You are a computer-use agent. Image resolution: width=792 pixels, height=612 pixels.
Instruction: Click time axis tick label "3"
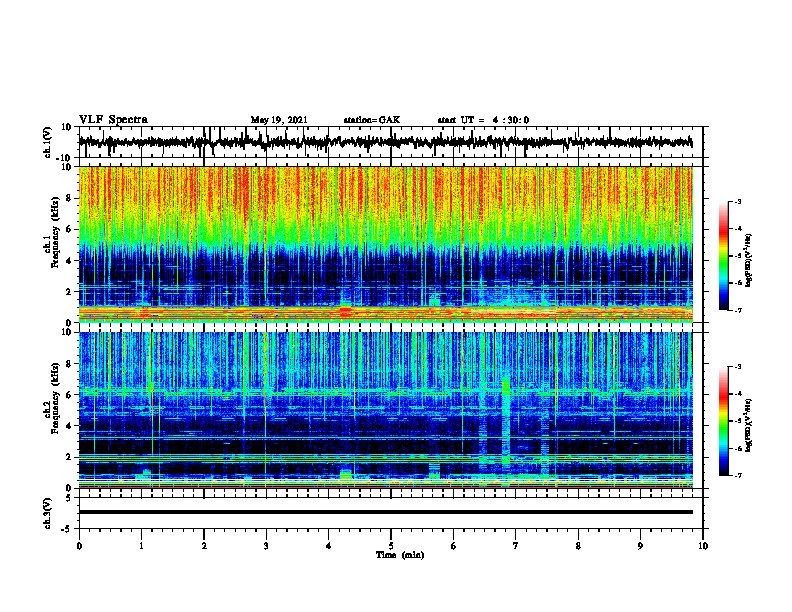(x=266, y=546)
